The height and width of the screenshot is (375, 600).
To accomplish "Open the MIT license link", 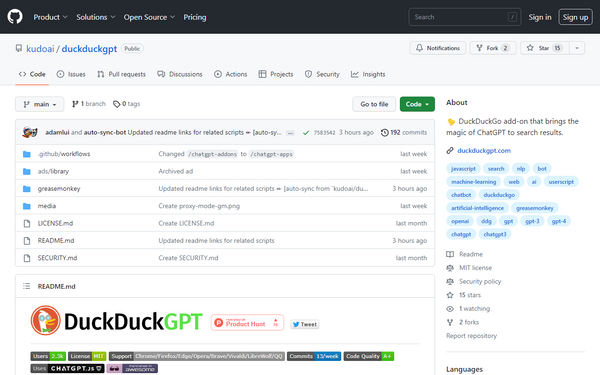I will click(469, 268).
